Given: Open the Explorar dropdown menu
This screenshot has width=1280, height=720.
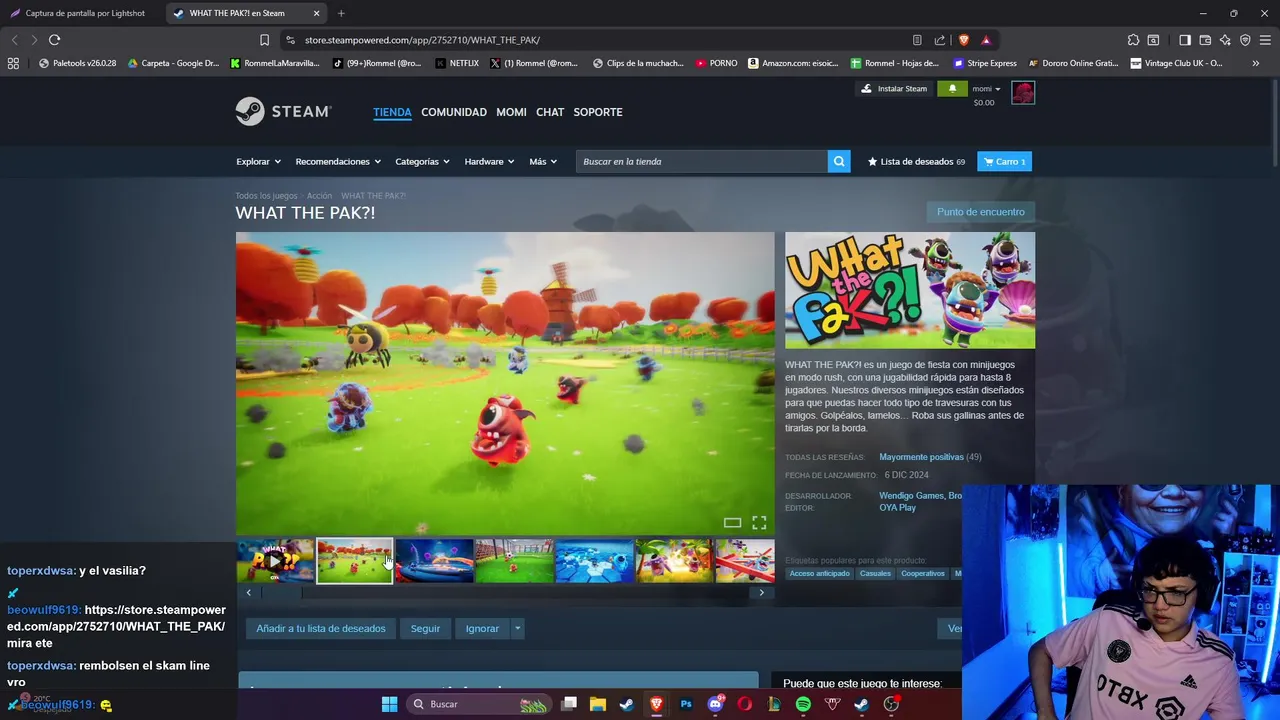Looking at the screenshot, I should (x=258, y=161).
